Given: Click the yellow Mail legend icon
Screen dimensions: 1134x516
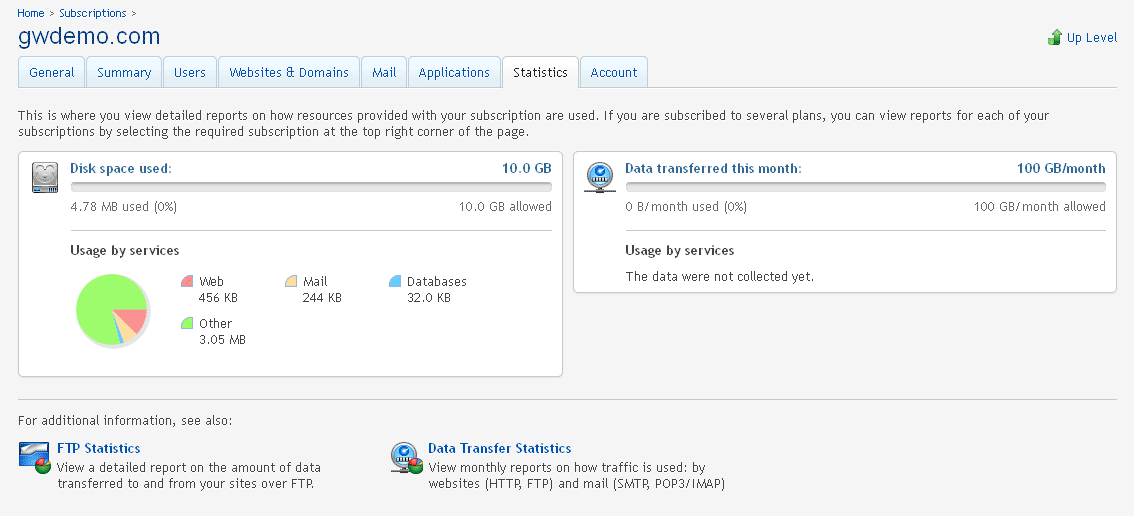Looking at the screenshot, I should point(291,282).
